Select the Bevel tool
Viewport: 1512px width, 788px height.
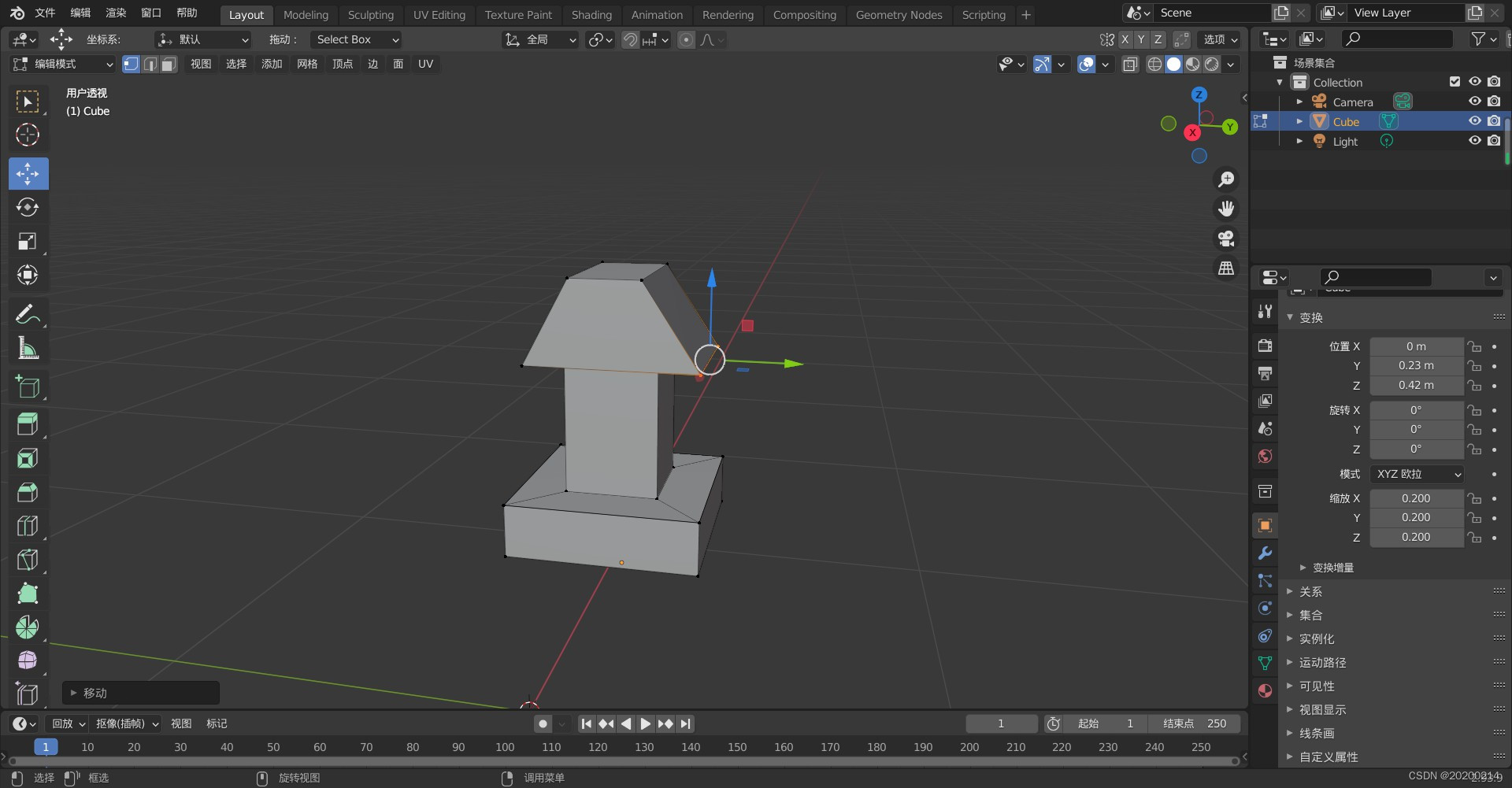pos(28,492)
